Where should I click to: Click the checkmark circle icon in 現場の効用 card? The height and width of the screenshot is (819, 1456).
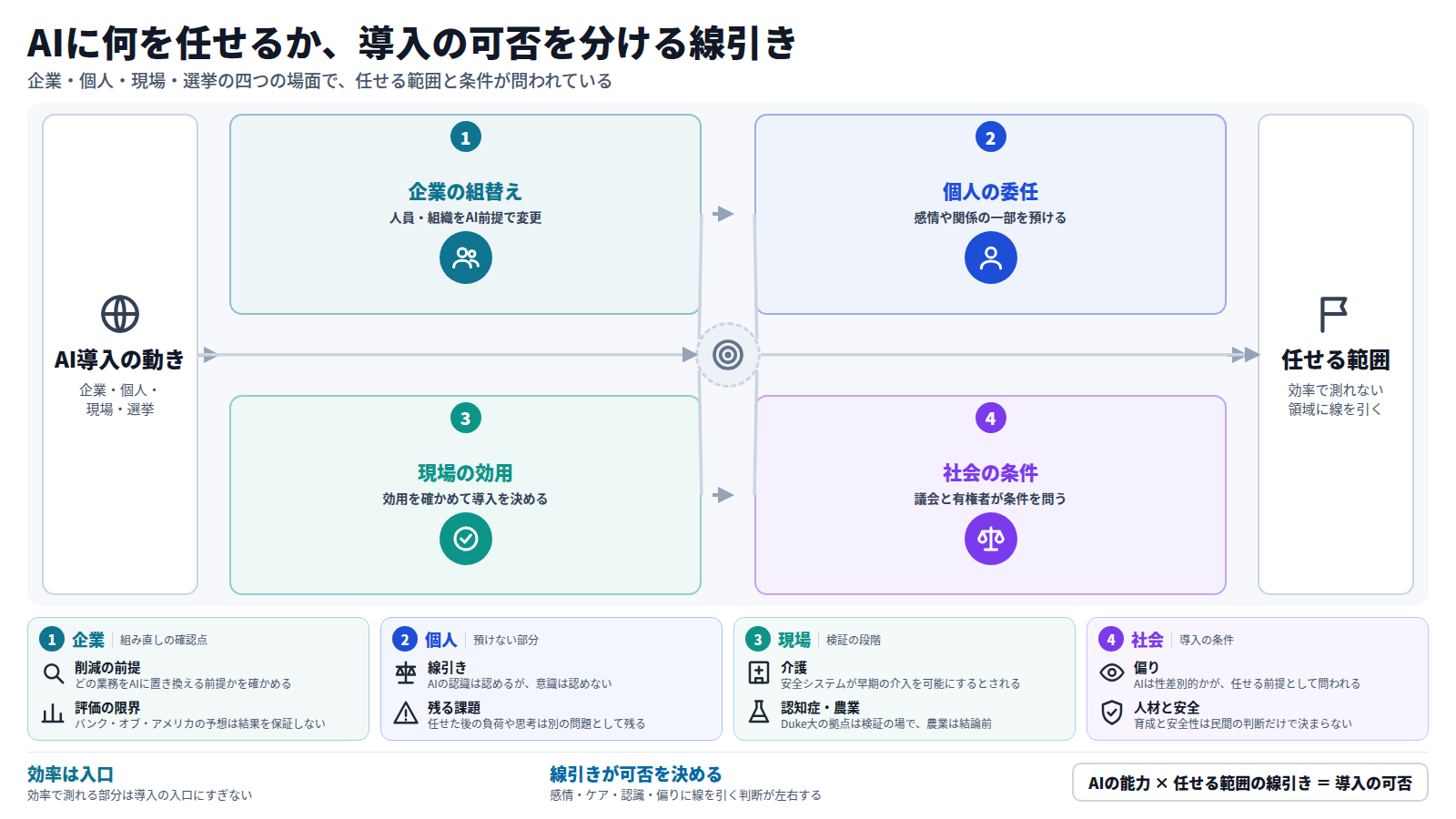click(466, 539)
